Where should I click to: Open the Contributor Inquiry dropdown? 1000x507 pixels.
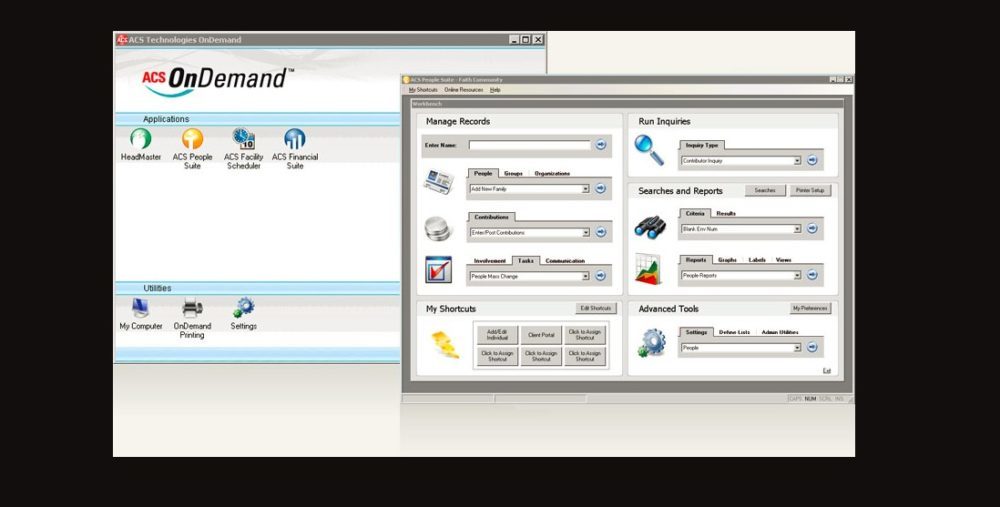(x=797, y=160)
